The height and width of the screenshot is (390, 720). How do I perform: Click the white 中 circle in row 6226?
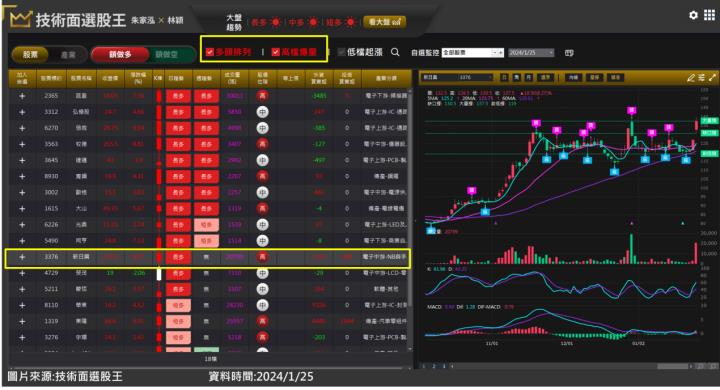tap(262, 225)
